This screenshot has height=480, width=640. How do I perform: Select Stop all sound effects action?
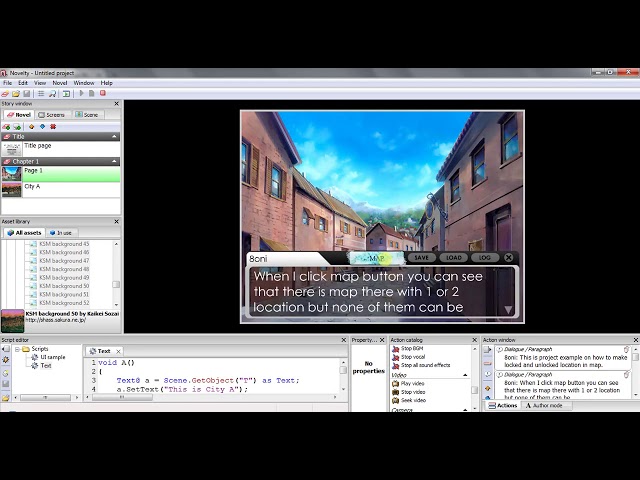click(425, 365)
